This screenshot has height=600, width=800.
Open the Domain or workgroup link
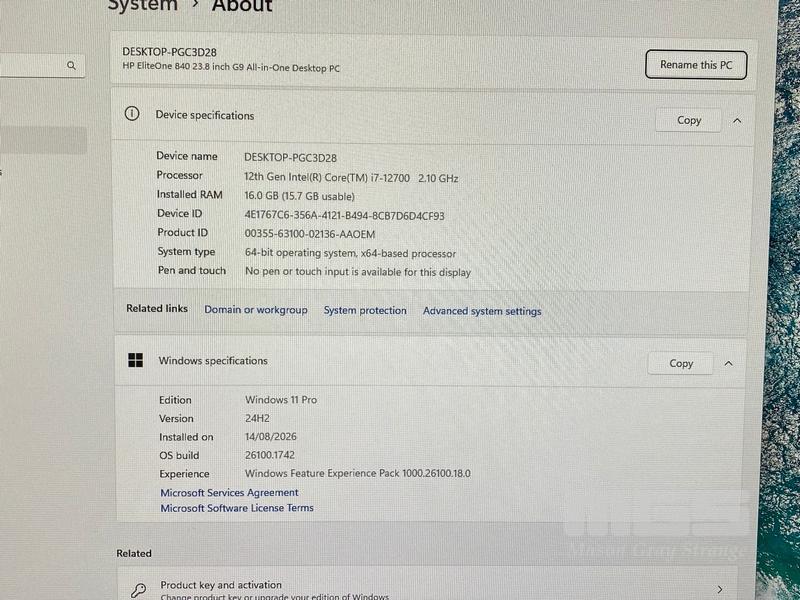coord(256,310)
